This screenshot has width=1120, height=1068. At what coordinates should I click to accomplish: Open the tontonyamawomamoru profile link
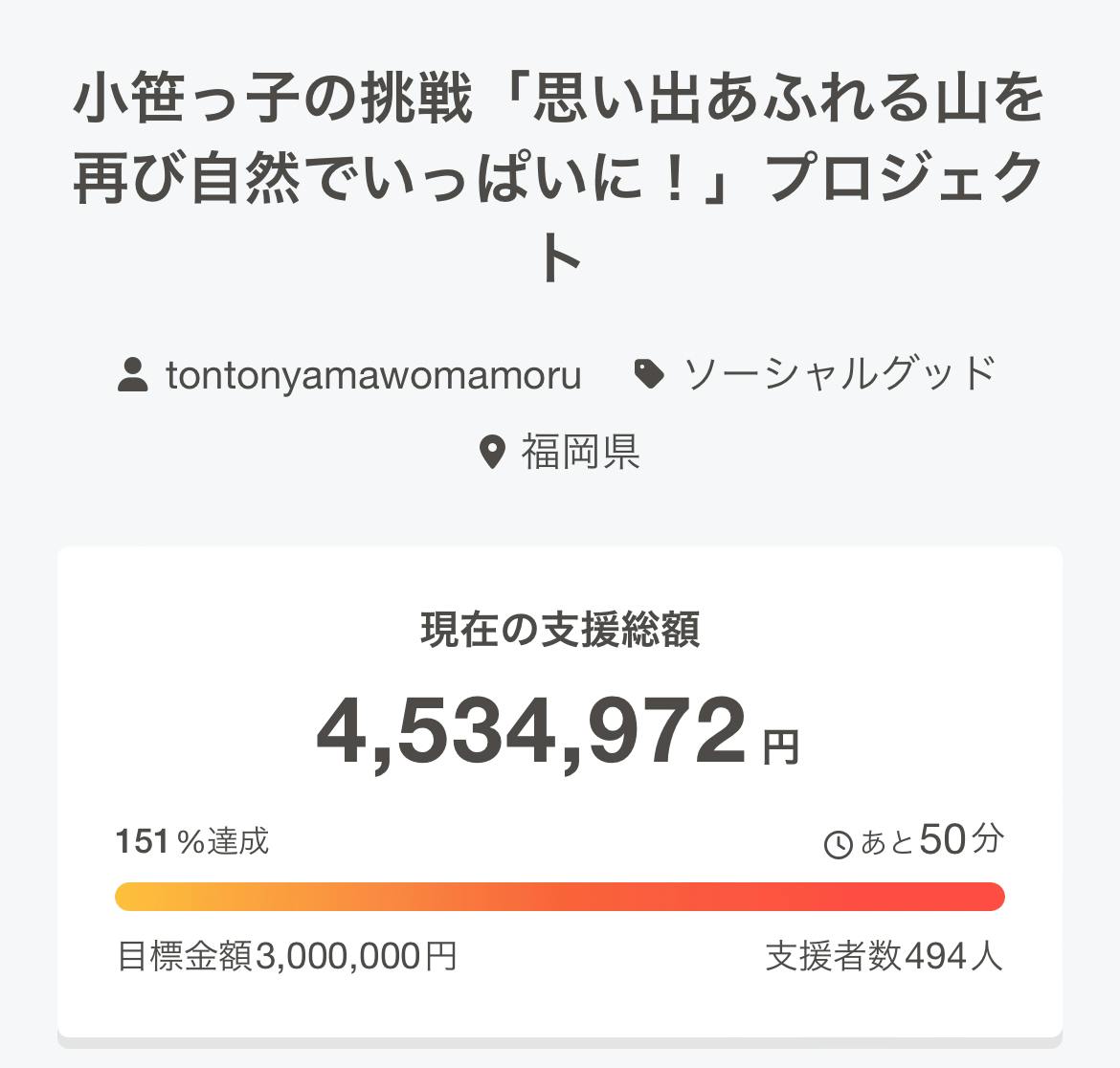tap(373, 374)
